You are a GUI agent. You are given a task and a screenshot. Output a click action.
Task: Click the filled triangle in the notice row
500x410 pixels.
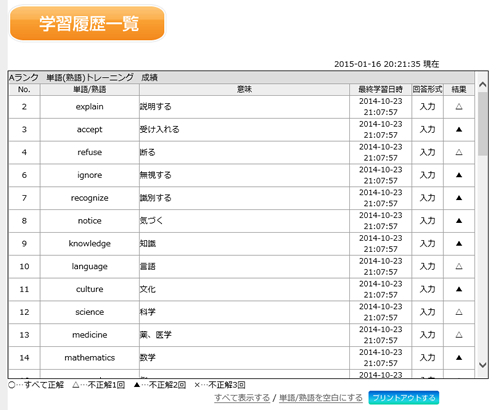point(459,221)
